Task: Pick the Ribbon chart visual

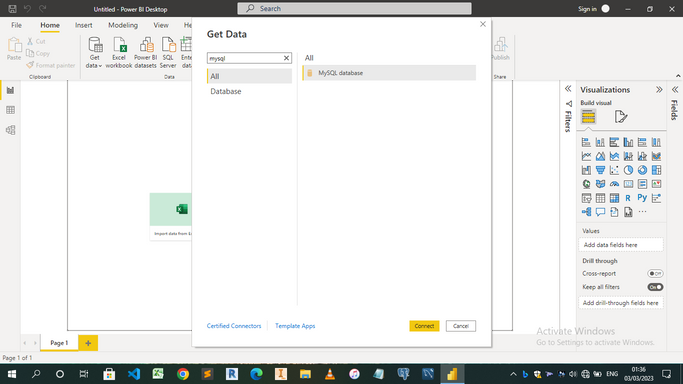Action: click(x=656, y=156)
